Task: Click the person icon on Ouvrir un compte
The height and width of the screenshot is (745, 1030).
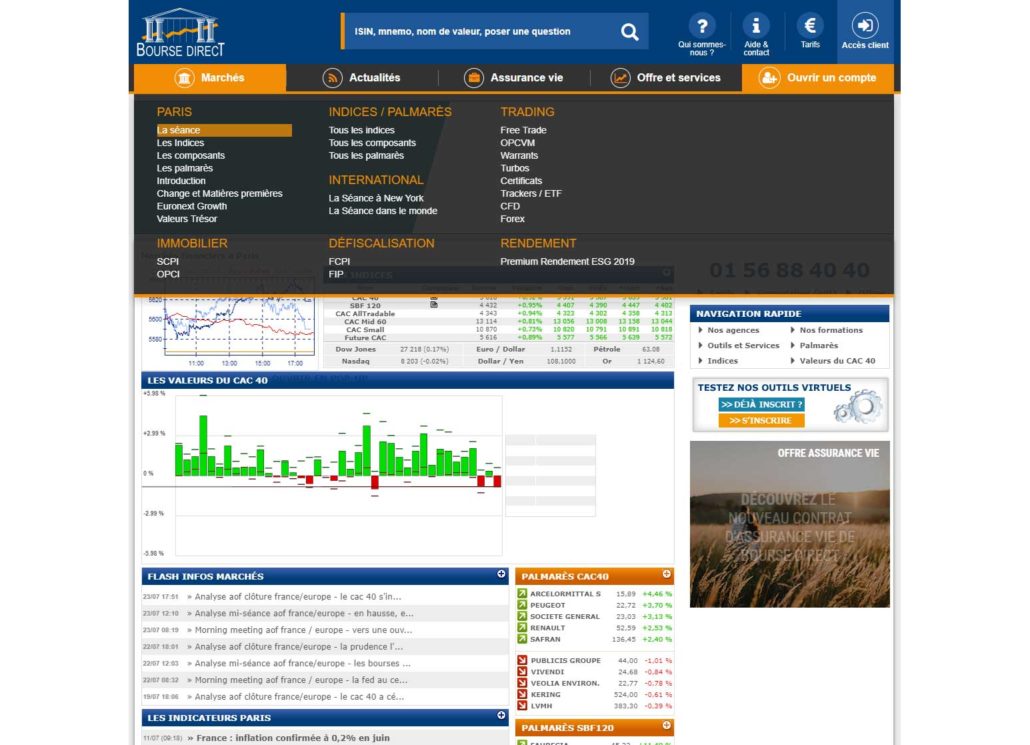Action: 768,77
